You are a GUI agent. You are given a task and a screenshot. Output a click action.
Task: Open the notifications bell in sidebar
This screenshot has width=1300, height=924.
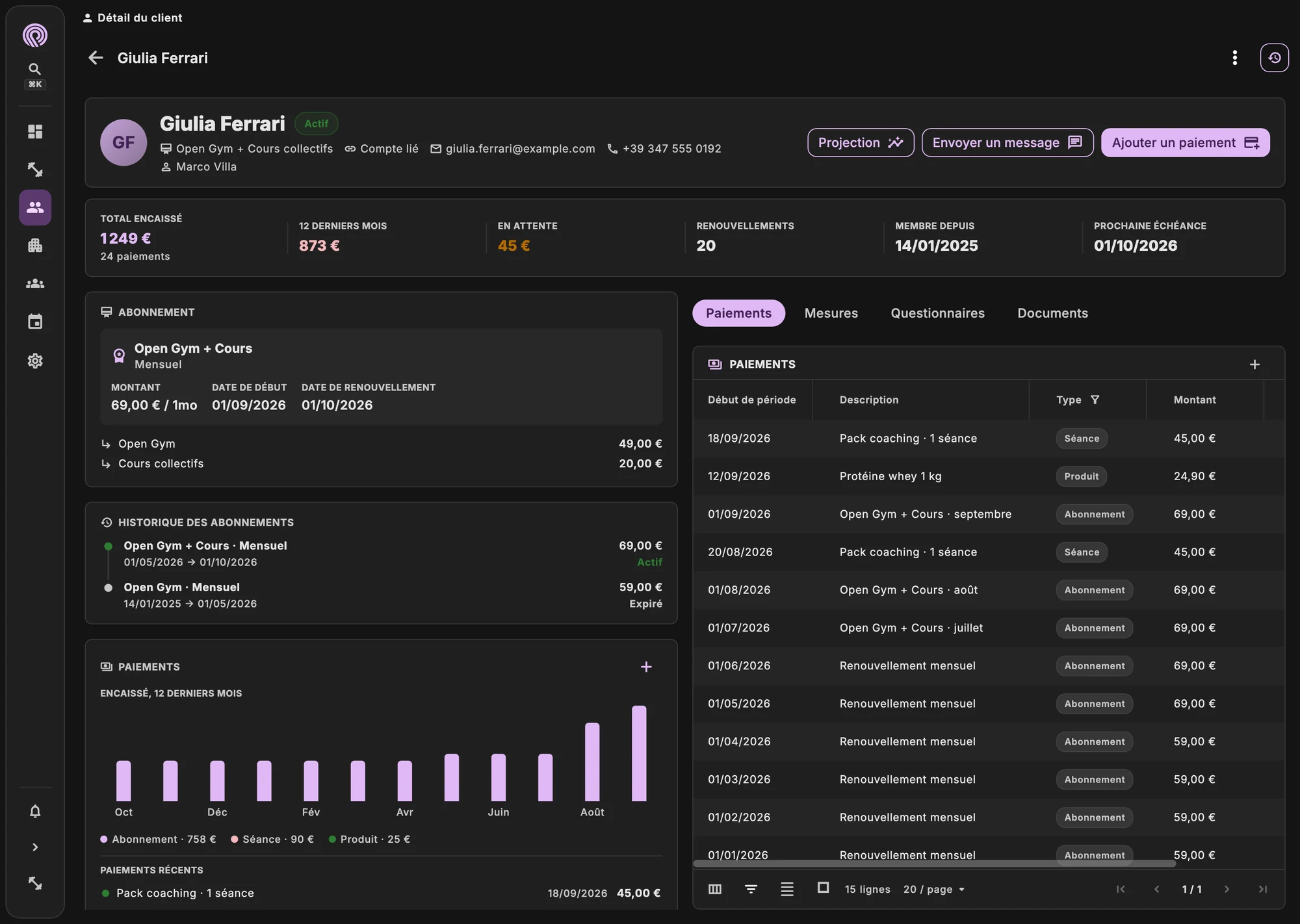point(35,811)
